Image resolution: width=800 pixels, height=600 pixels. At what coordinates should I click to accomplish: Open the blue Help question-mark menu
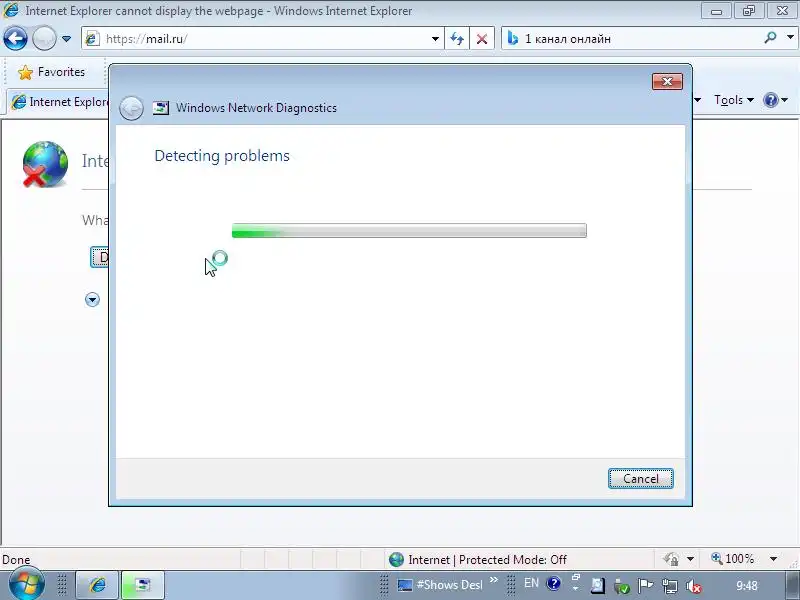tap(775, 100)
